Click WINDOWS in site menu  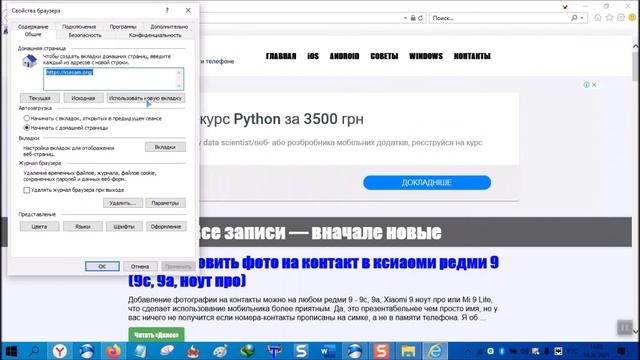426,56
